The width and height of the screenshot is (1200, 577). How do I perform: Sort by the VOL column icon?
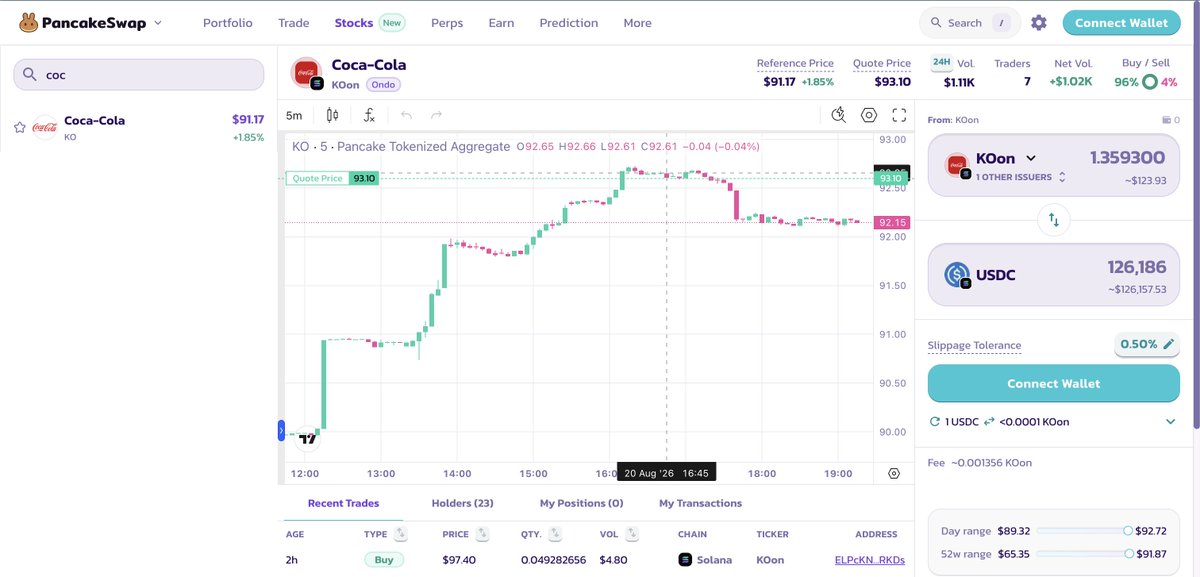tap(633, 534)
